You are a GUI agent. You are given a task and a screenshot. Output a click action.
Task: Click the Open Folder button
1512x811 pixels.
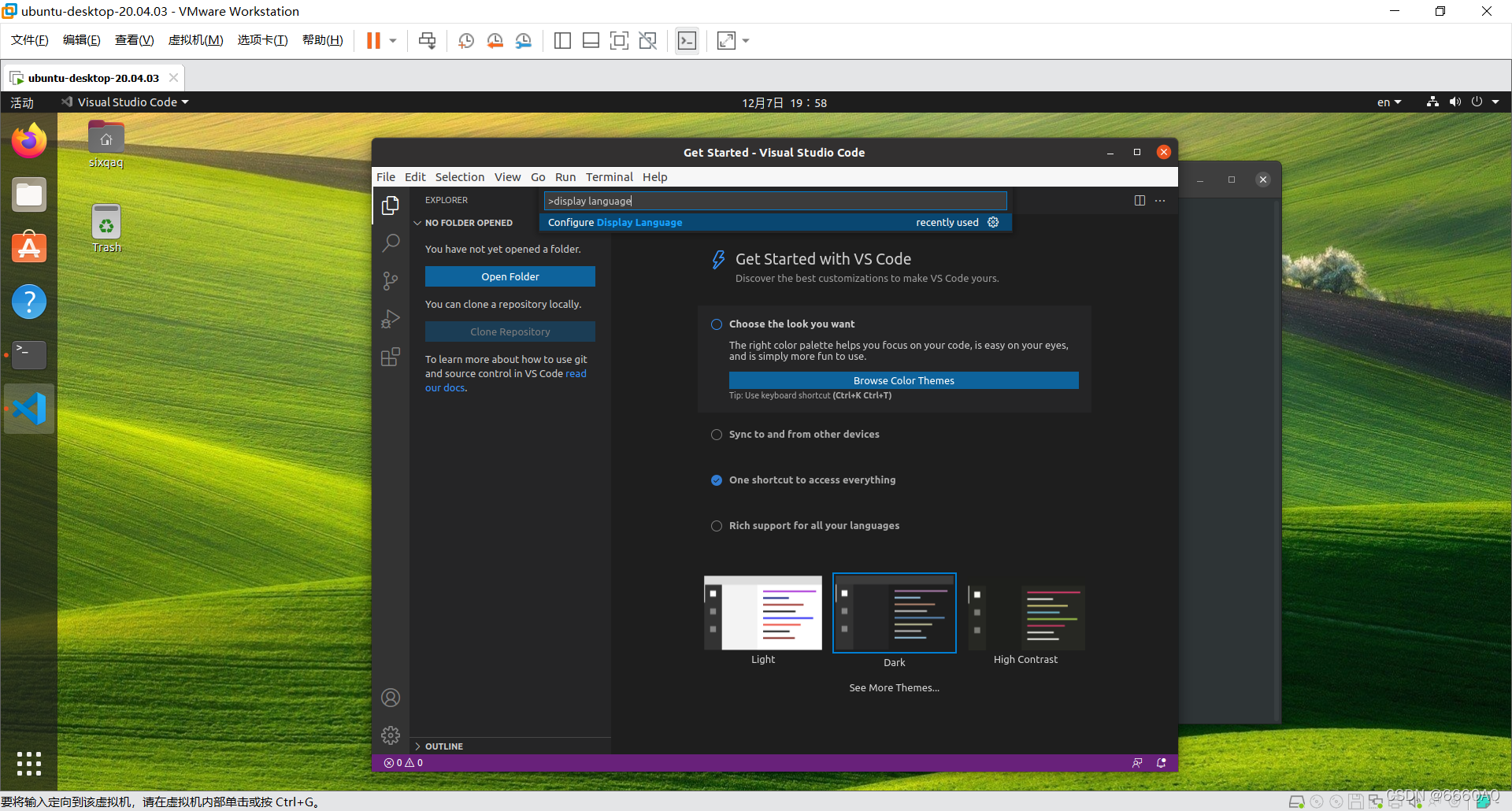pos(510,276)
